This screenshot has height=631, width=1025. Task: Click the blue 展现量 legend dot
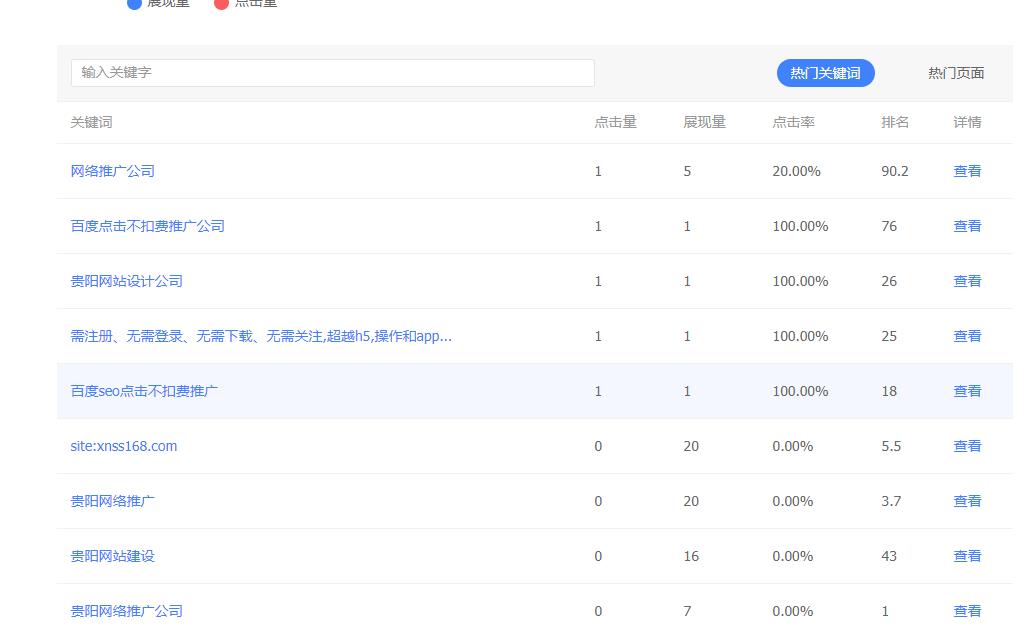135,4
